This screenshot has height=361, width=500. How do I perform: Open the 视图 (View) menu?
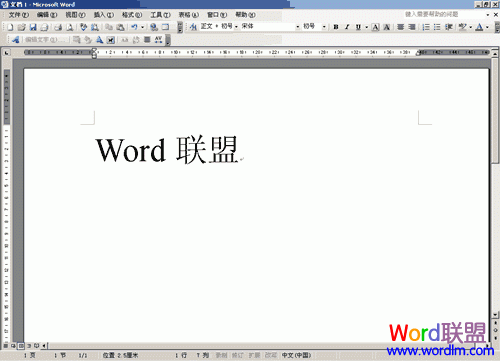tap(75, 15)
